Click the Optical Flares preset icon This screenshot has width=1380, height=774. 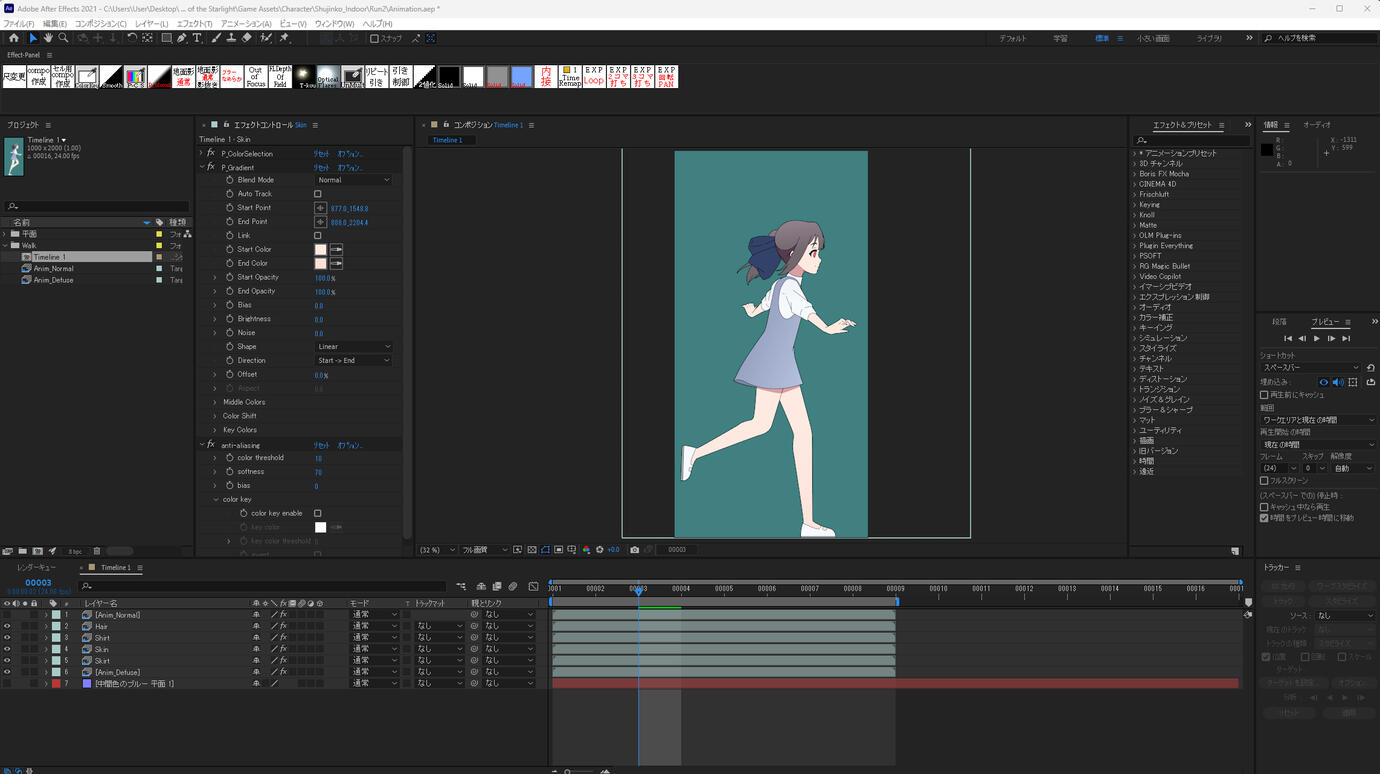click(328, 77)
